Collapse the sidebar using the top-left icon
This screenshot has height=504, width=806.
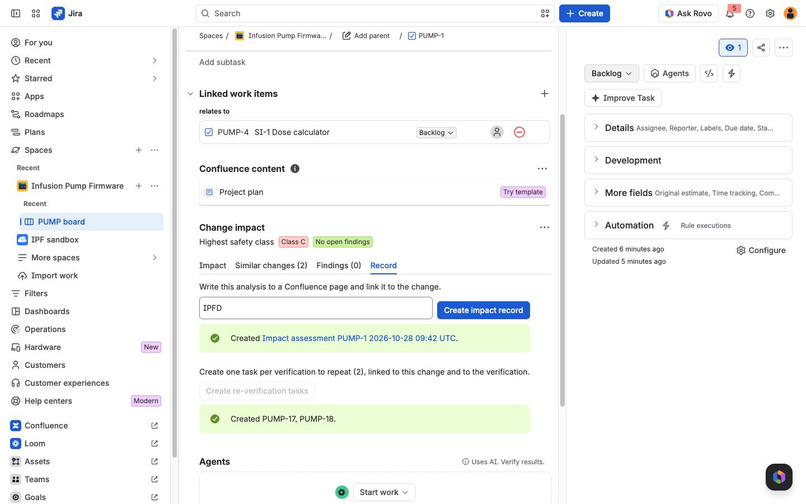[15, 13]
